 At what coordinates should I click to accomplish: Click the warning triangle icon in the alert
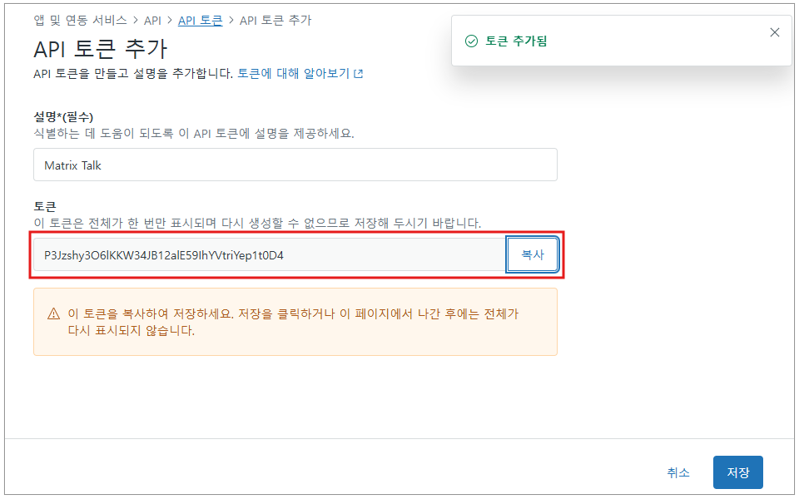53,314
